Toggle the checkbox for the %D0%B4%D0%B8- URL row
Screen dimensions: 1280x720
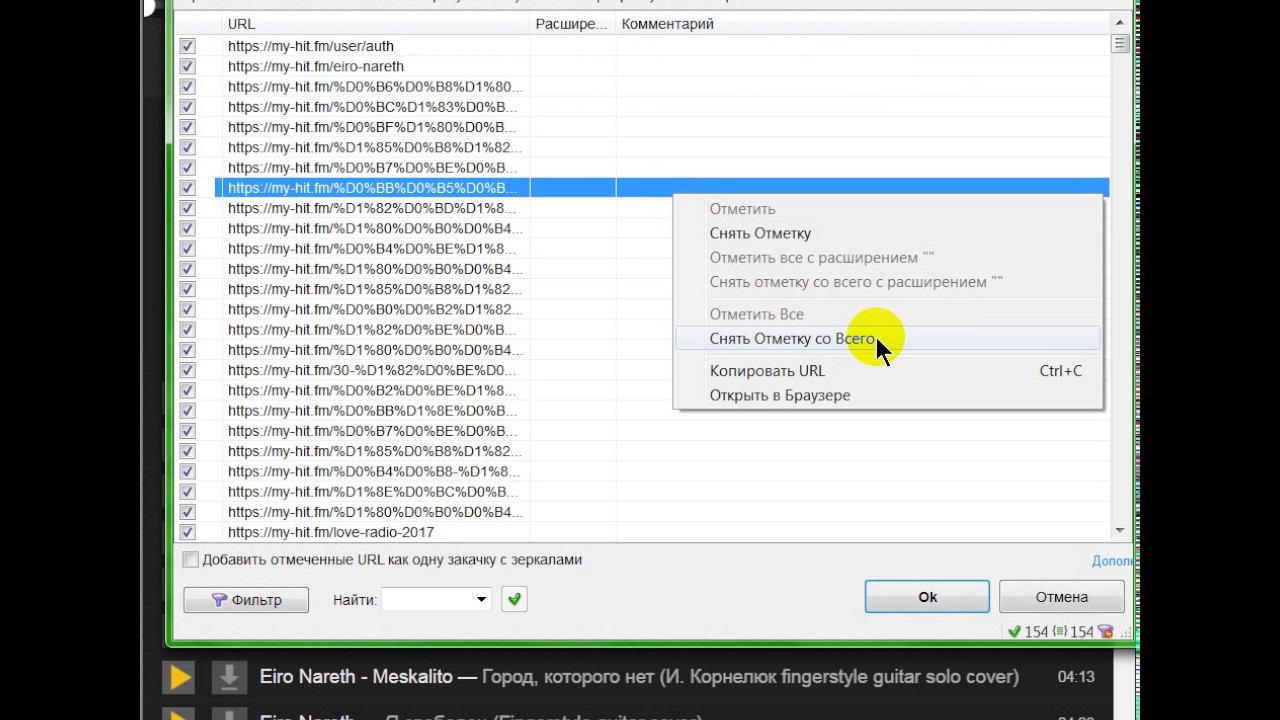(x=187, y=471)
